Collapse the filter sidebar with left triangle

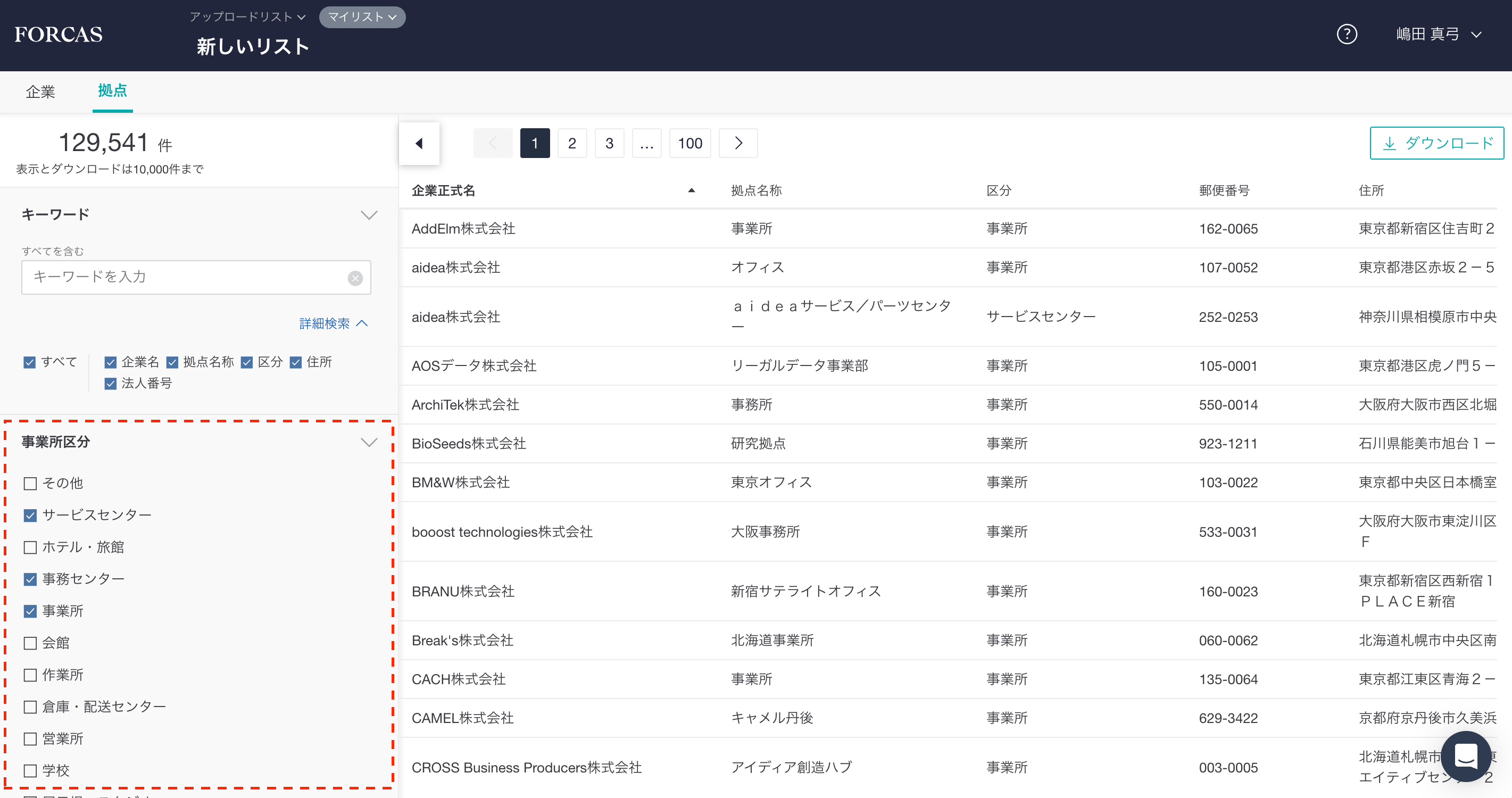pos(419,143)
